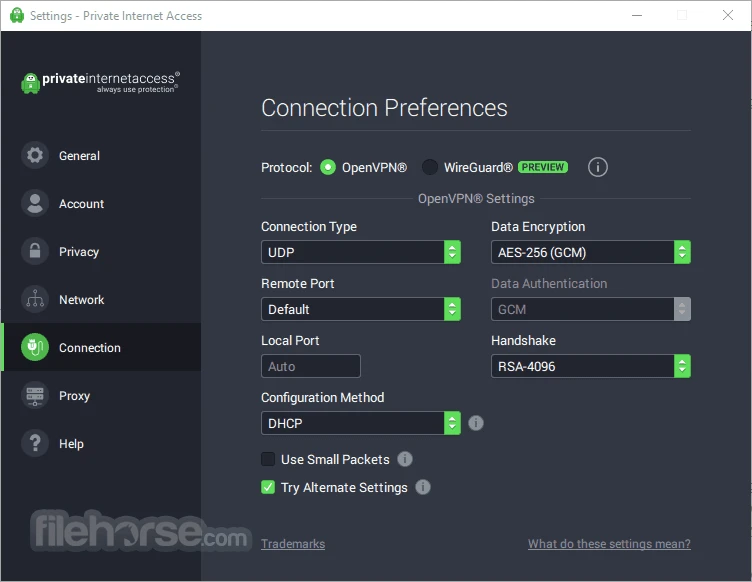Click the privateinternetaccess logo
The image size is (752, 582).
(101, 82)
